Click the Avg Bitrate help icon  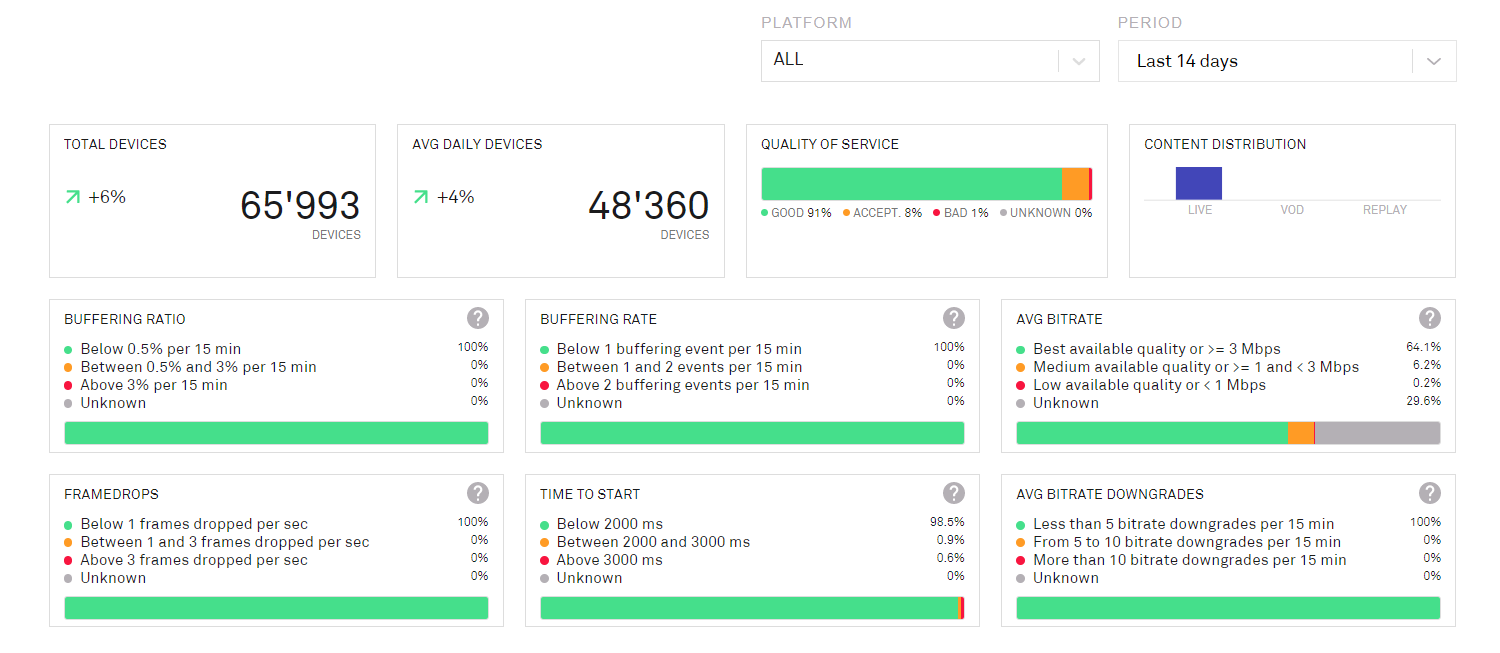(x=1430, y=318)
